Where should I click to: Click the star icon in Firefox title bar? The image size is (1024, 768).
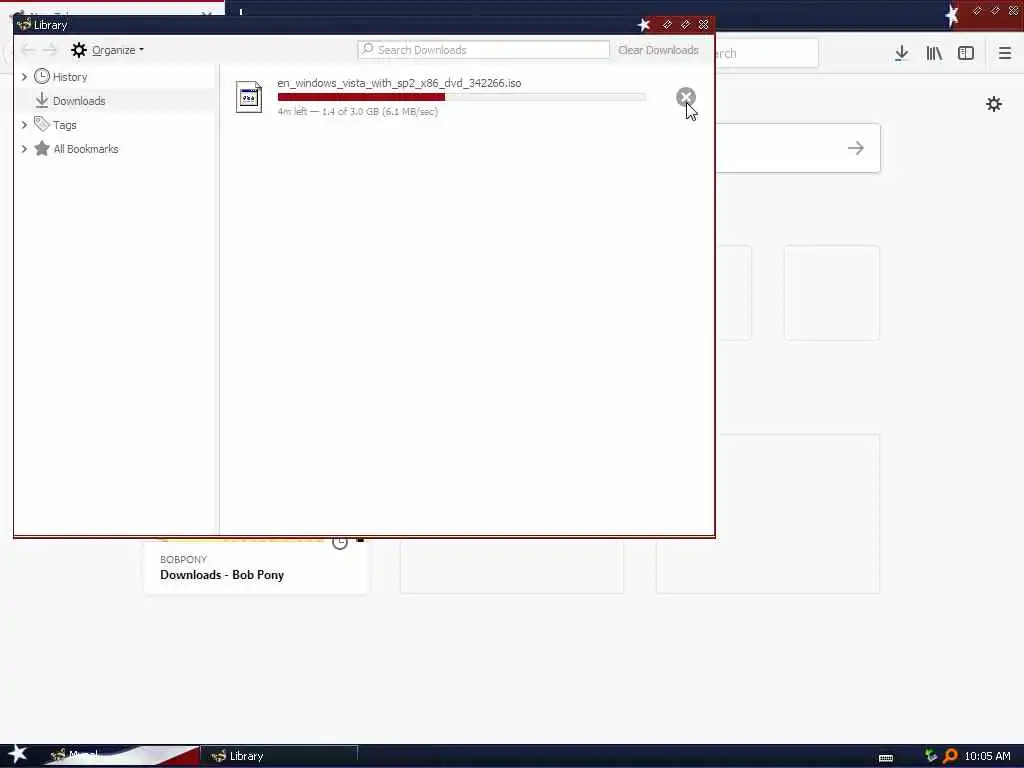[x=952, y=14]
